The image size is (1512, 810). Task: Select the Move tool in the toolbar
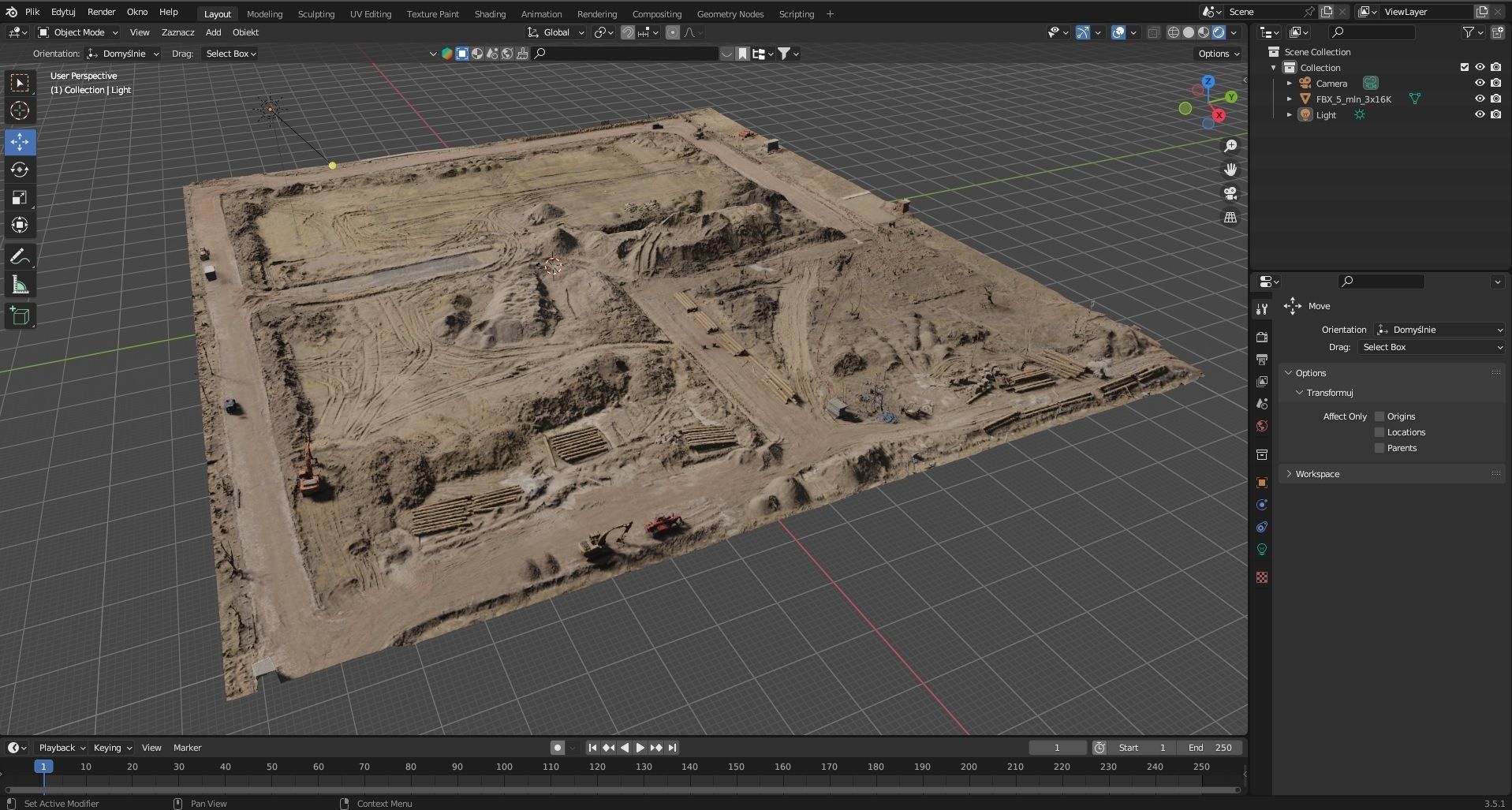[x=20, y=142]
